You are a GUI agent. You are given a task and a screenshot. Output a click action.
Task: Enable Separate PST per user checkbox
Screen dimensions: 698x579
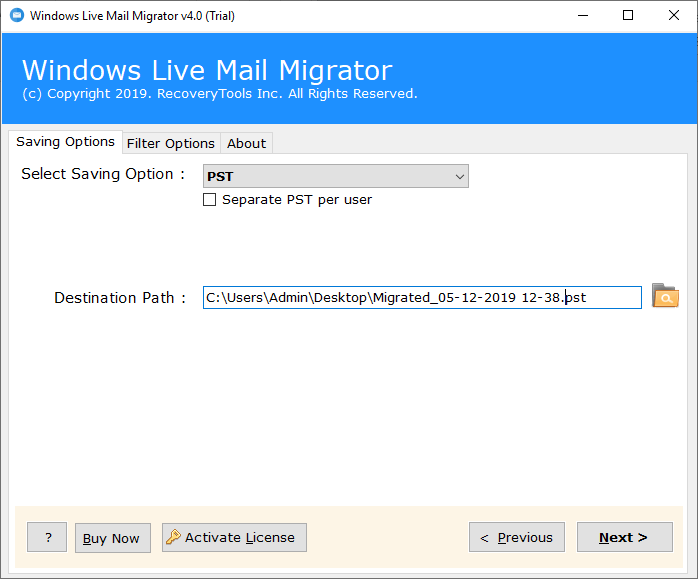210,199
